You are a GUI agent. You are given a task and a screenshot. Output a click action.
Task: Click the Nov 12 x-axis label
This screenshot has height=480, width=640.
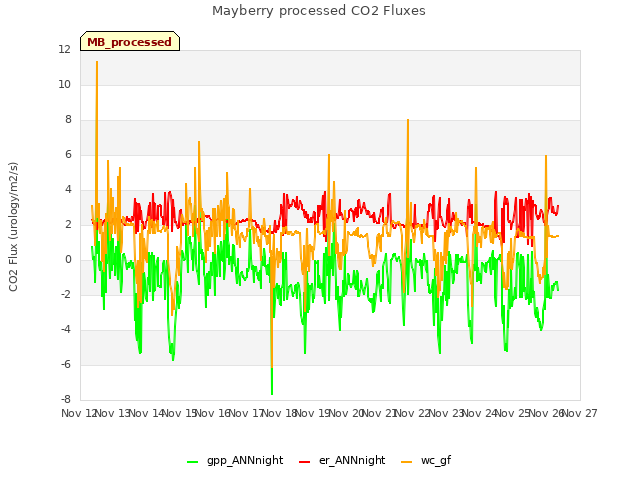click(79, 413)
